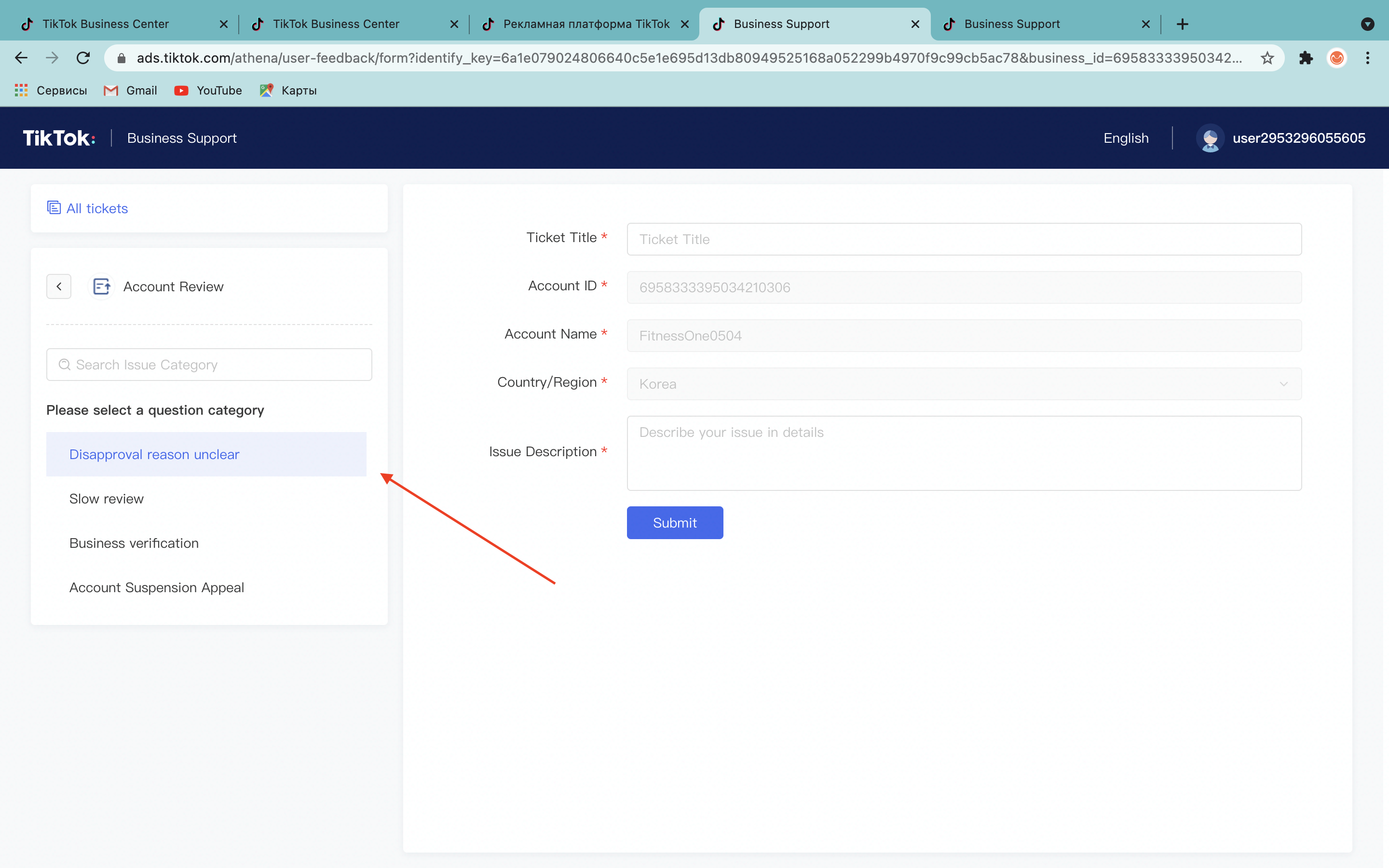Image resolution: width=1389 pixels, height=868 pixels.
Task: Bookmark this page with the star icon
Action: (x=1267, y=58)
